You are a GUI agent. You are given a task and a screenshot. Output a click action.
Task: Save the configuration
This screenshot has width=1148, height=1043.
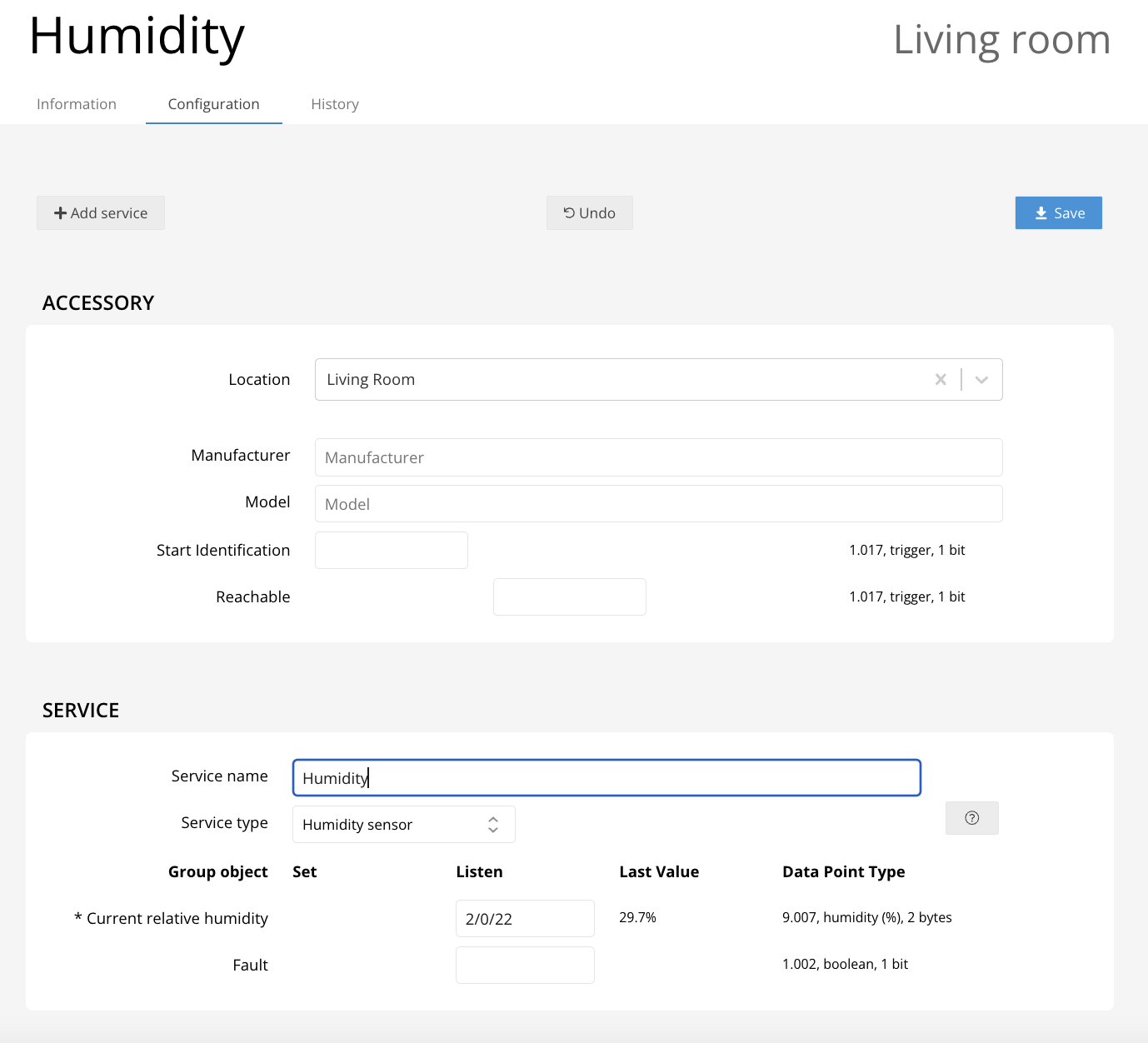coord(1058,213)
